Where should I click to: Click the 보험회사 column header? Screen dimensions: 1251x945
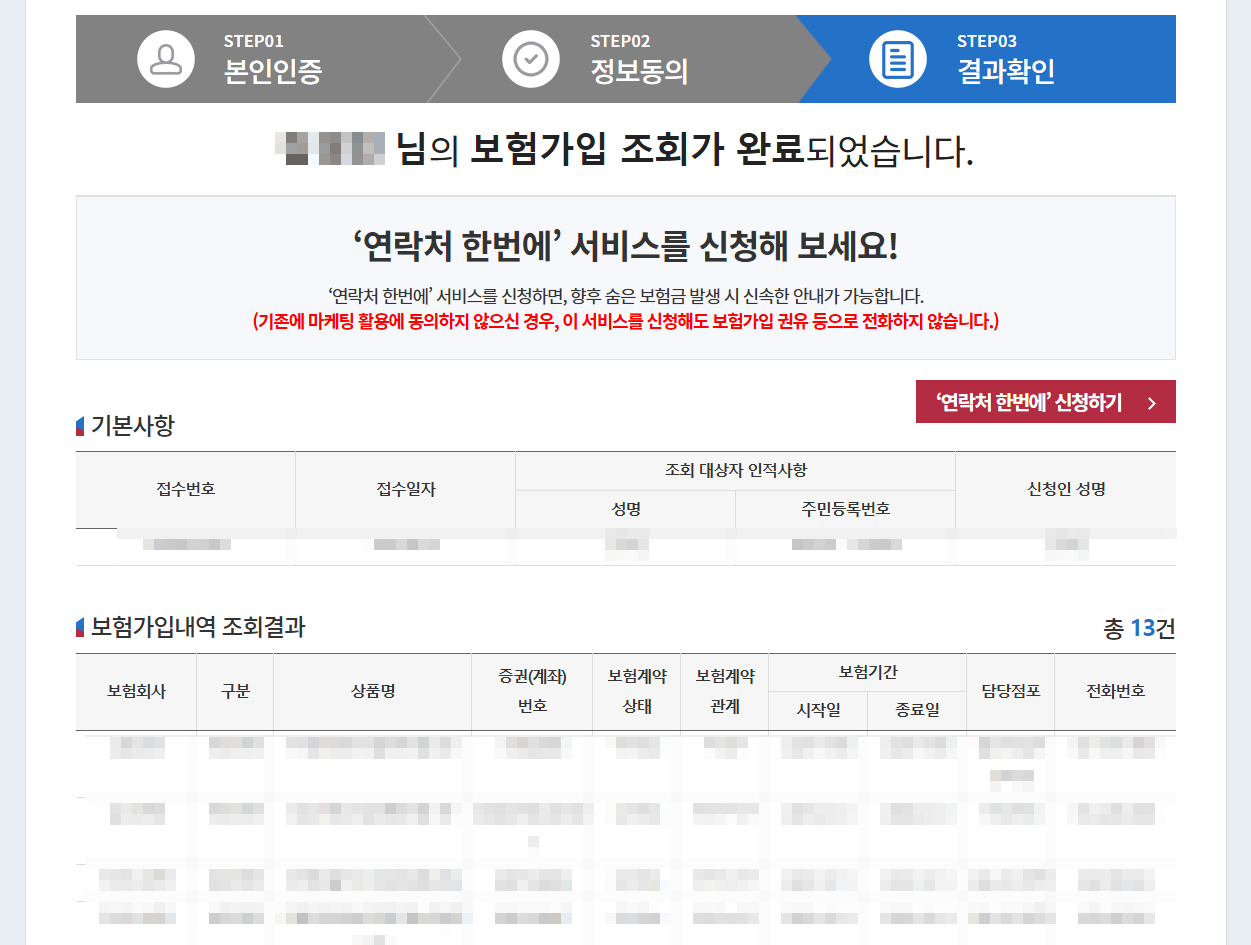137,691
